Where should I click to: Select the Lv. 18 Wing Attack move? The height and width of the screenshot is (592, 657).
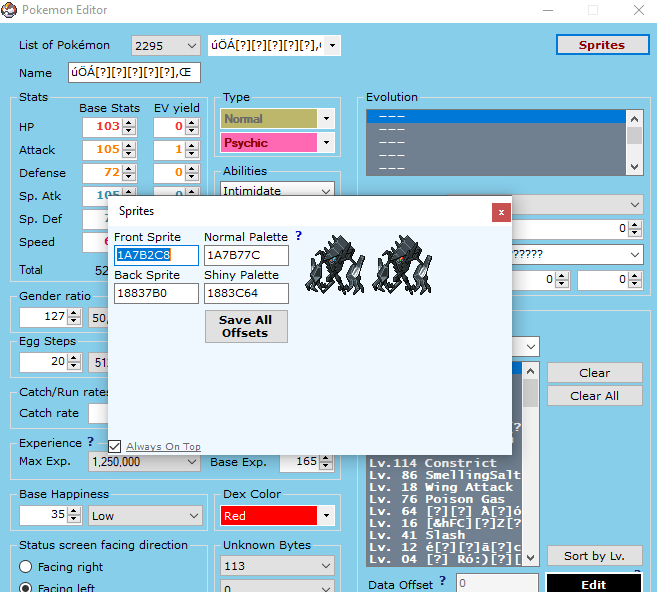point(441,487)
